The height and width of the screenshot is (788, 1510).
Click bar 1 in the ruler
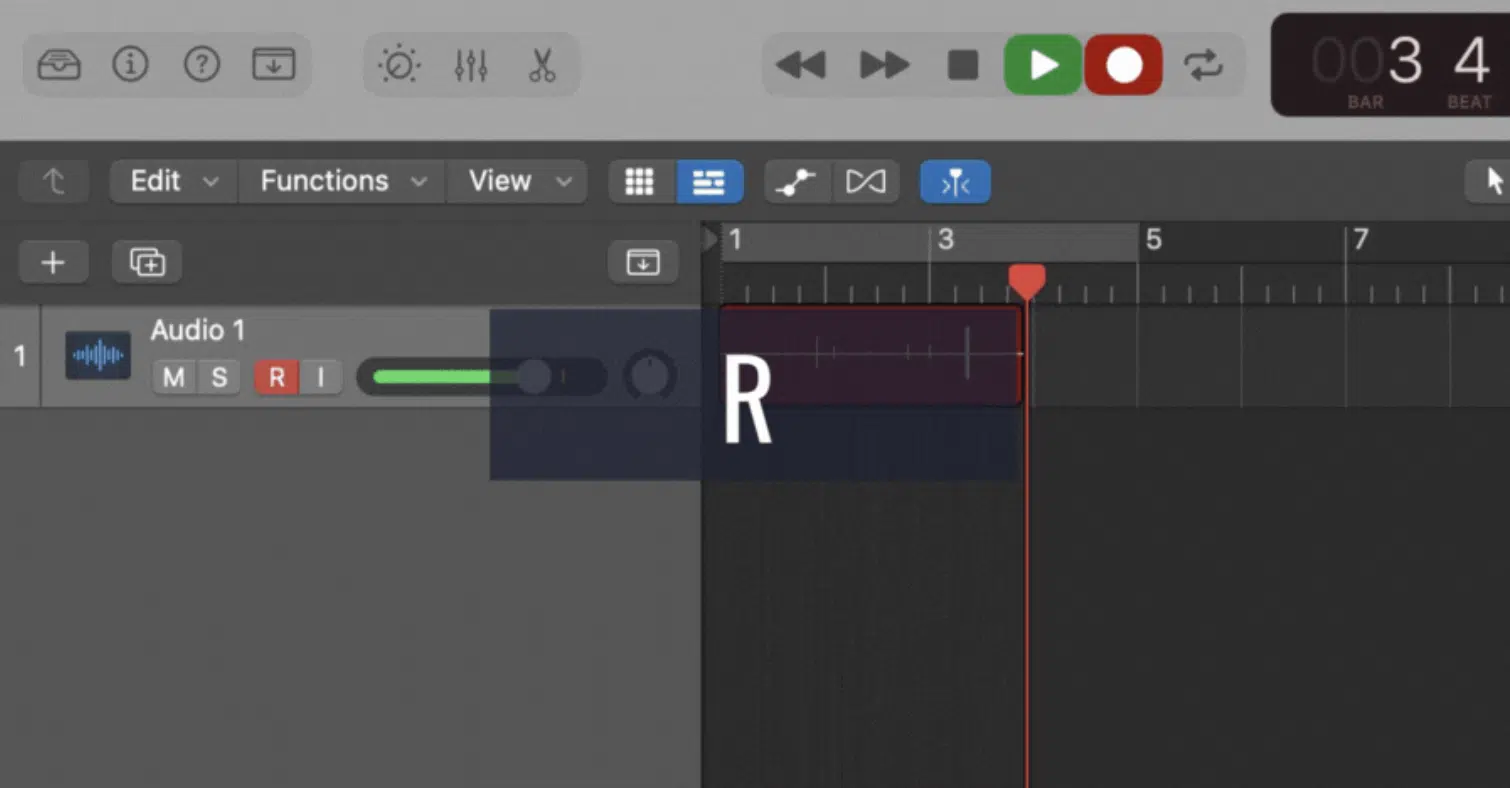coord(736,240)
